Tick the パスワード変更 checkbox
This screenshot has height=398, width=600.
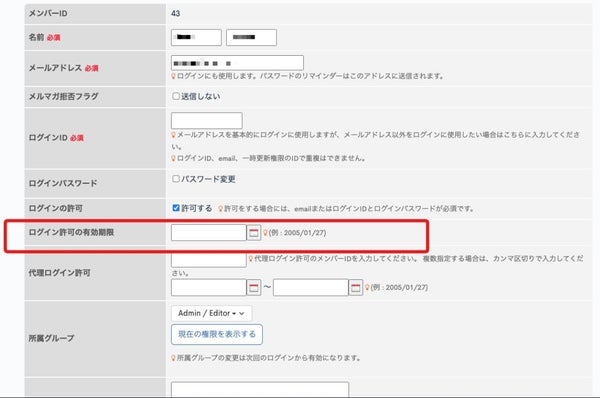point(176,179)
